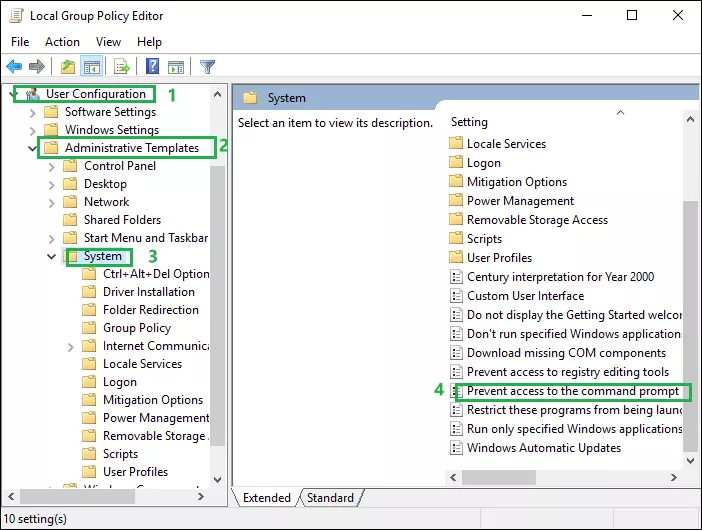Click the Restrict these programs policy icon
This screenshot has height=530, width=702.
pyautogui.click(x=456, y=410)
